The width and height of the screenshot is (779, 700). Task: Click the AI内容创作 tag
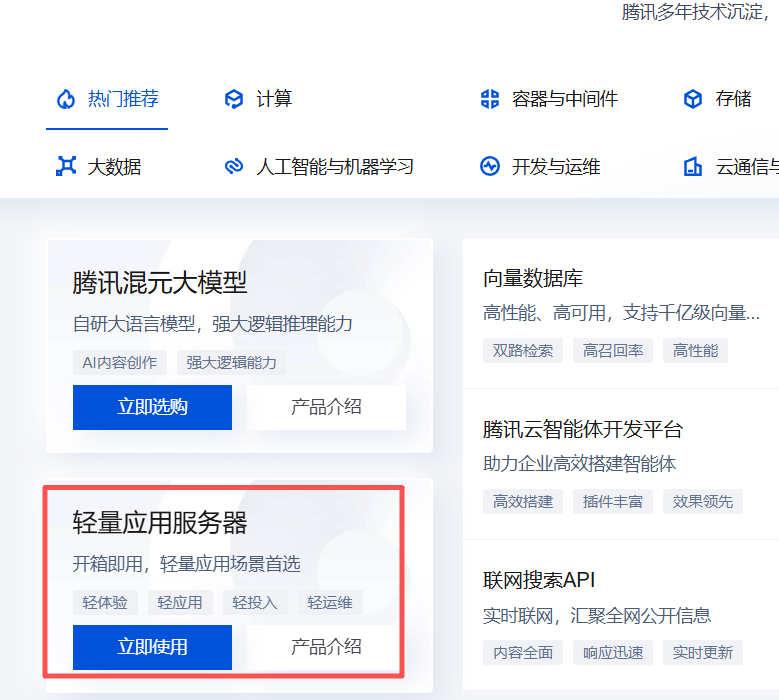click(120, 363)
